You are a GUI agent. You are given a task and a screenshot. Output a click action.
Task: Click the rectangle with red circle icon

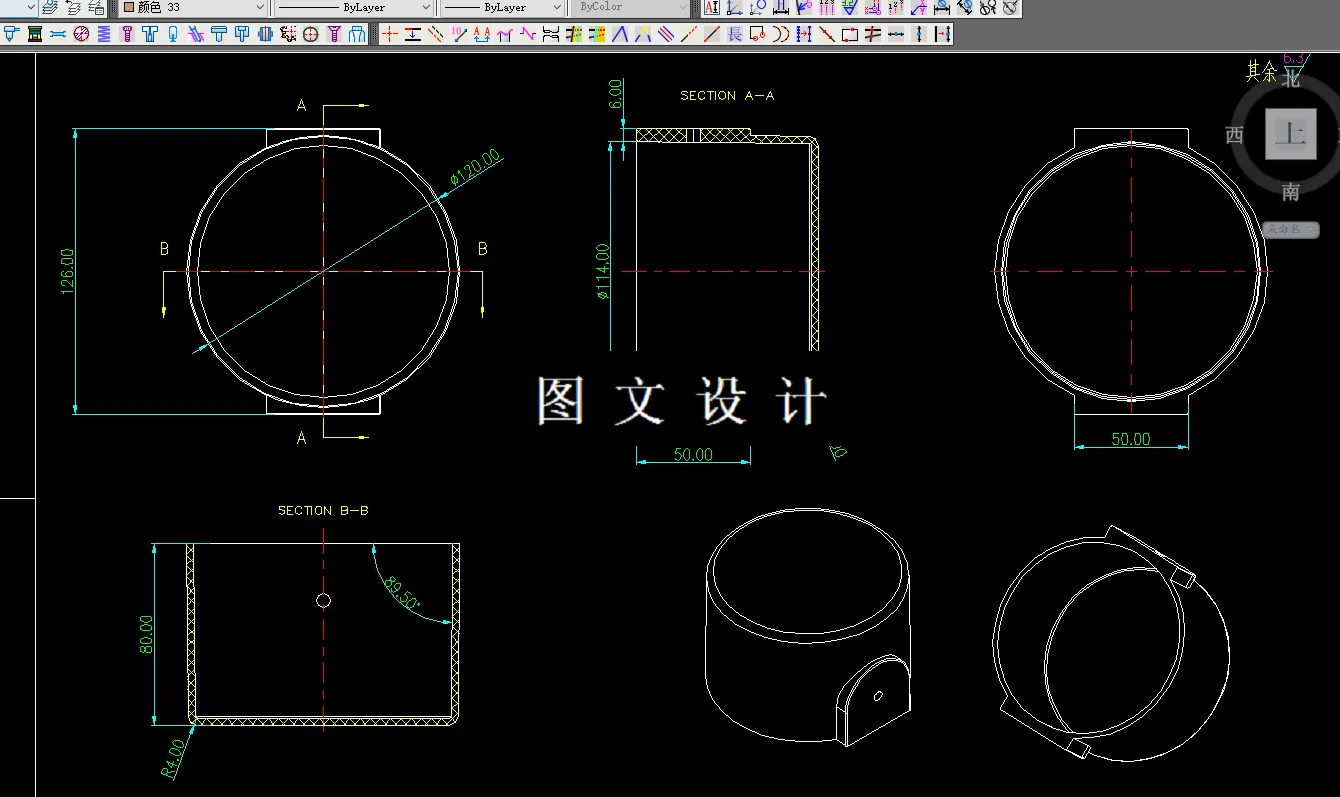758,34
